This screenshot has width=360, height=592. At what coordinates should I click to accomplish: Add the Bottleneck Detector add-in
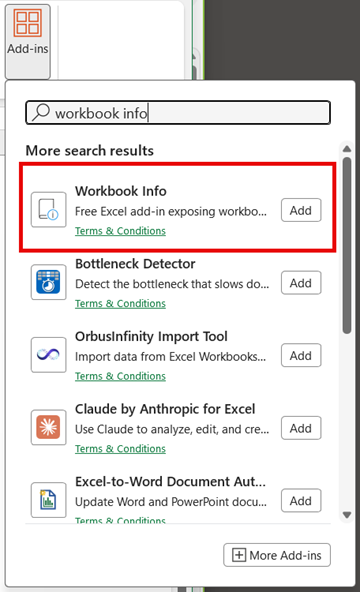coord(301,282)
